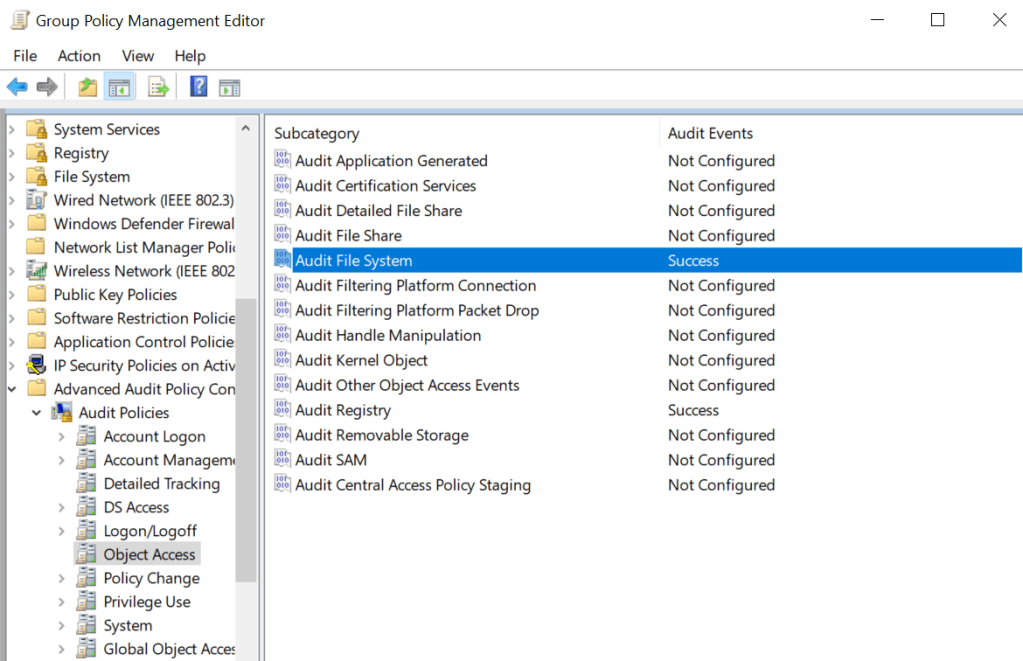This screenshot has width=1023, height=661.
Task: Open Help via the question mark icon
Action: tap(198, 88)
